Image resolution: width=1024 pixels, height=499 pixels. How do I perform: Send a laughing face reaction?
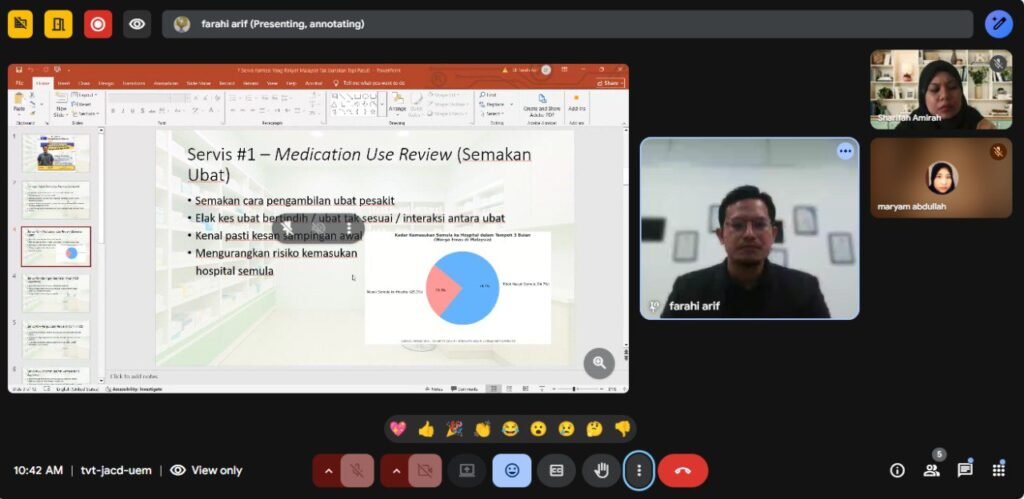[510, 429]
